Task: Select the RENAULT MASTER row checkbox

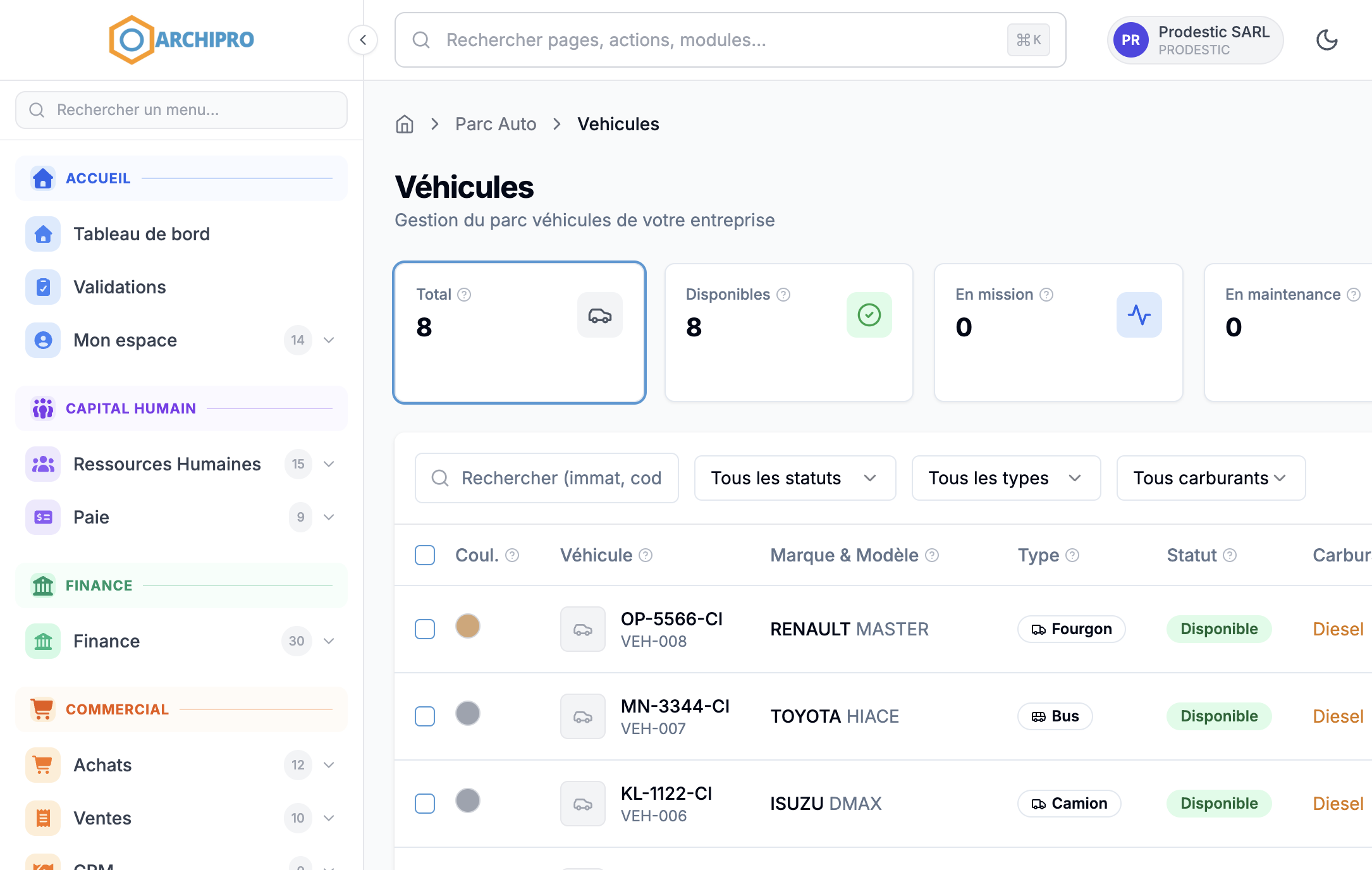Action: 425,629
